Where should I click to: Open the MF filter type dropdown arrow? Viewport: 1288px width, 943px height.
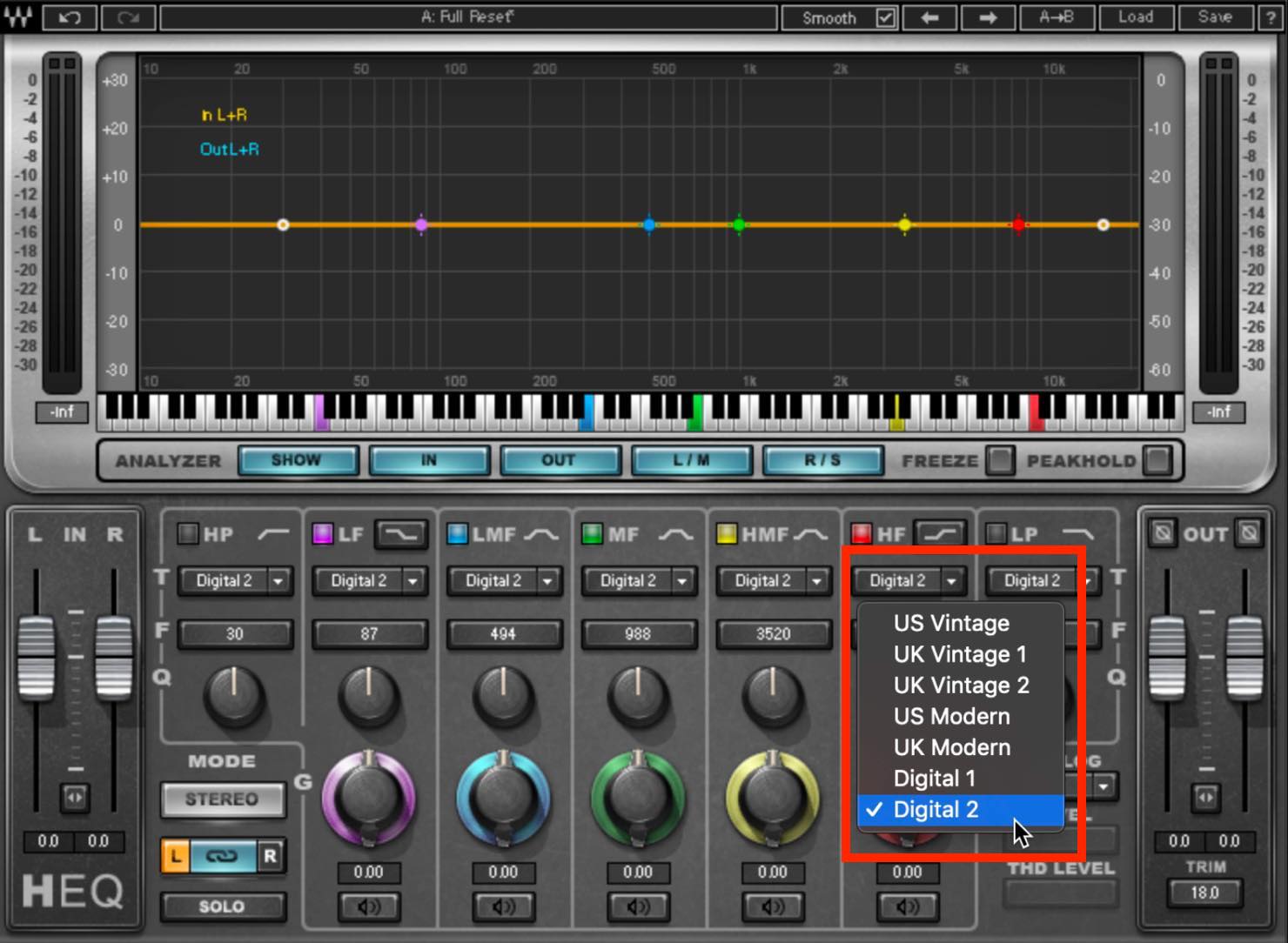click(x=682, y=580)
